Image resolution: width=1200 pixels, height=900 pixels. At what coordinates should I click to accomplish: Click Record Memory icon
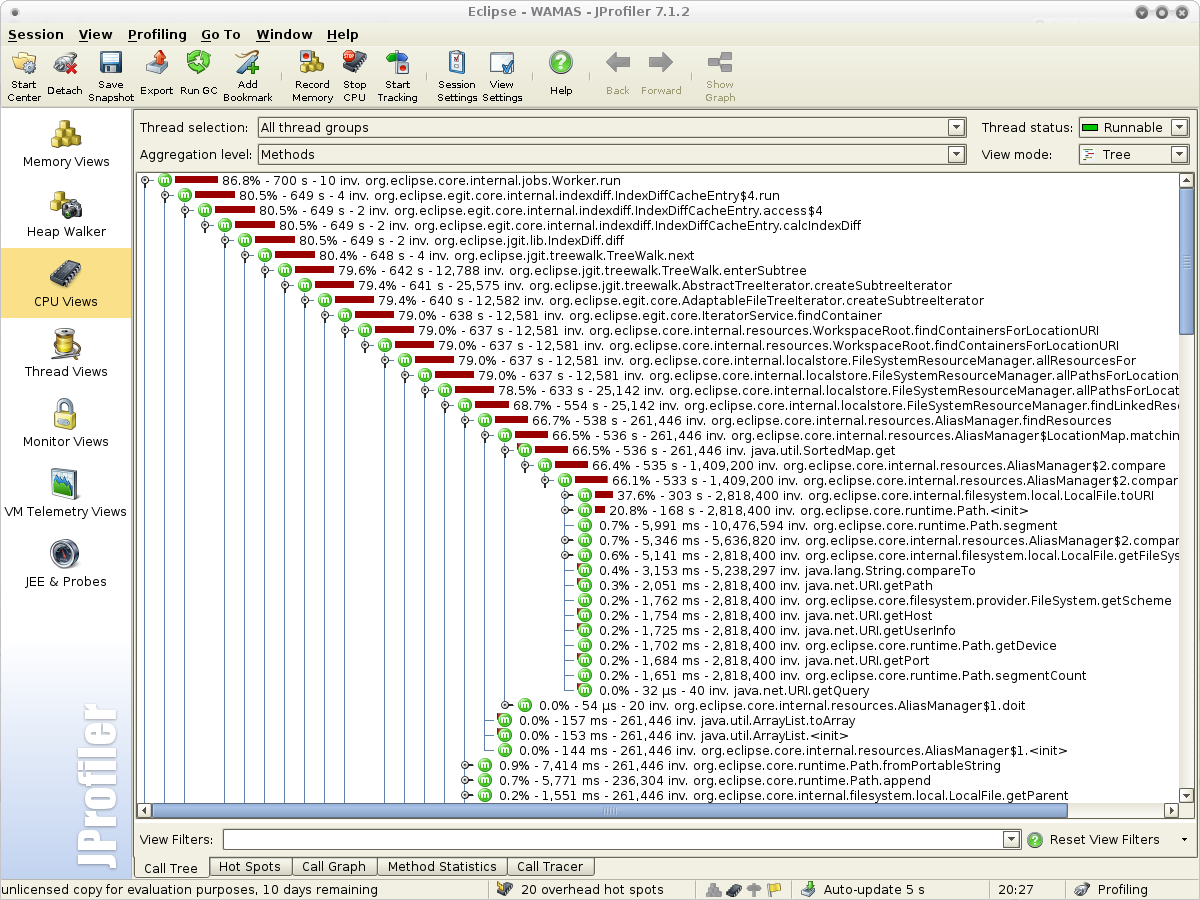[312, 64]
